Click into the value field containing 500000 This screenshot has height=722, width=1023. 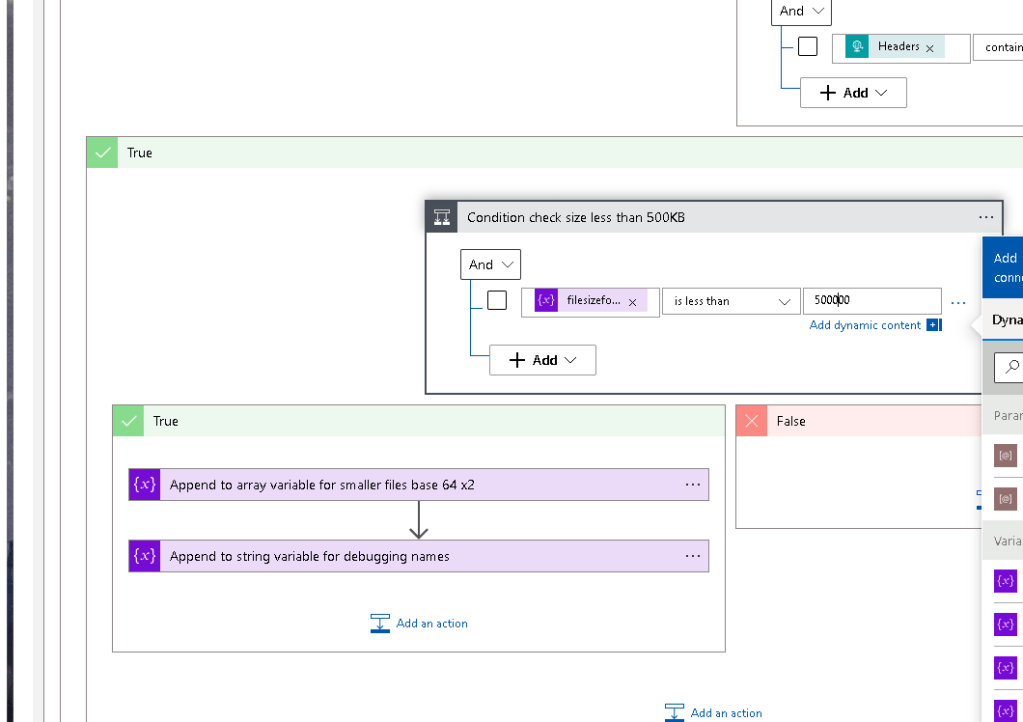pos(872,301)
